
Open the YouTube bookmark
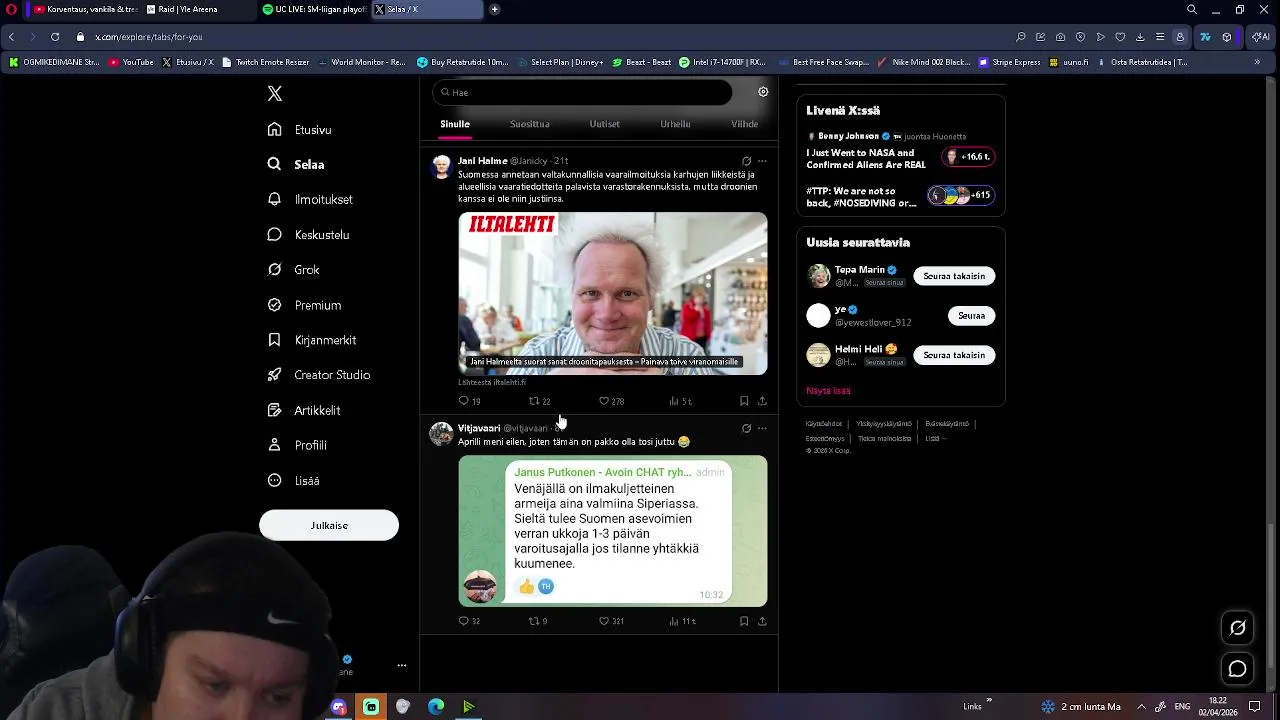[x=132, y=62]
